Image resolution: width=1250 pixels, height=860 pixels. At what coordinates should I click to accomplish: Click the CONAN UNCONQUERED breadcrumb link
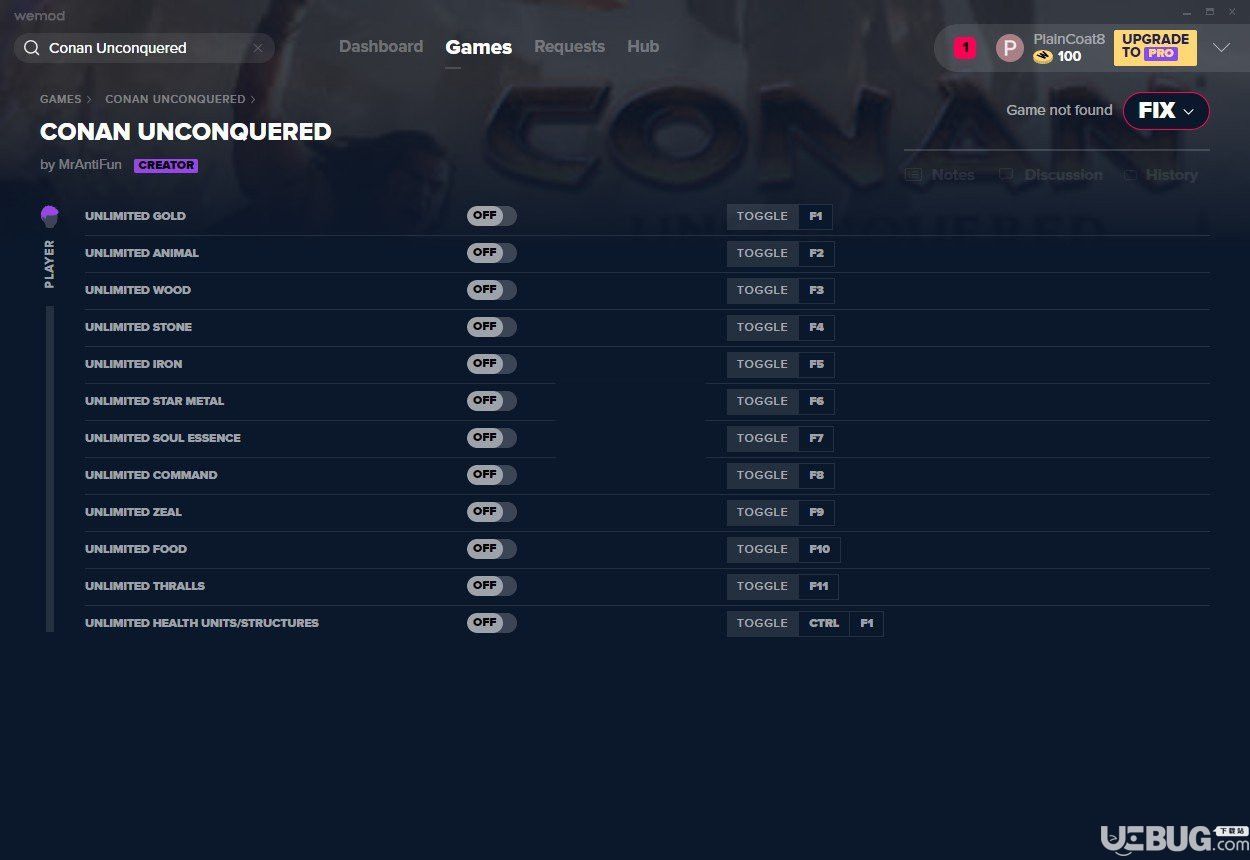coord(175,99)
